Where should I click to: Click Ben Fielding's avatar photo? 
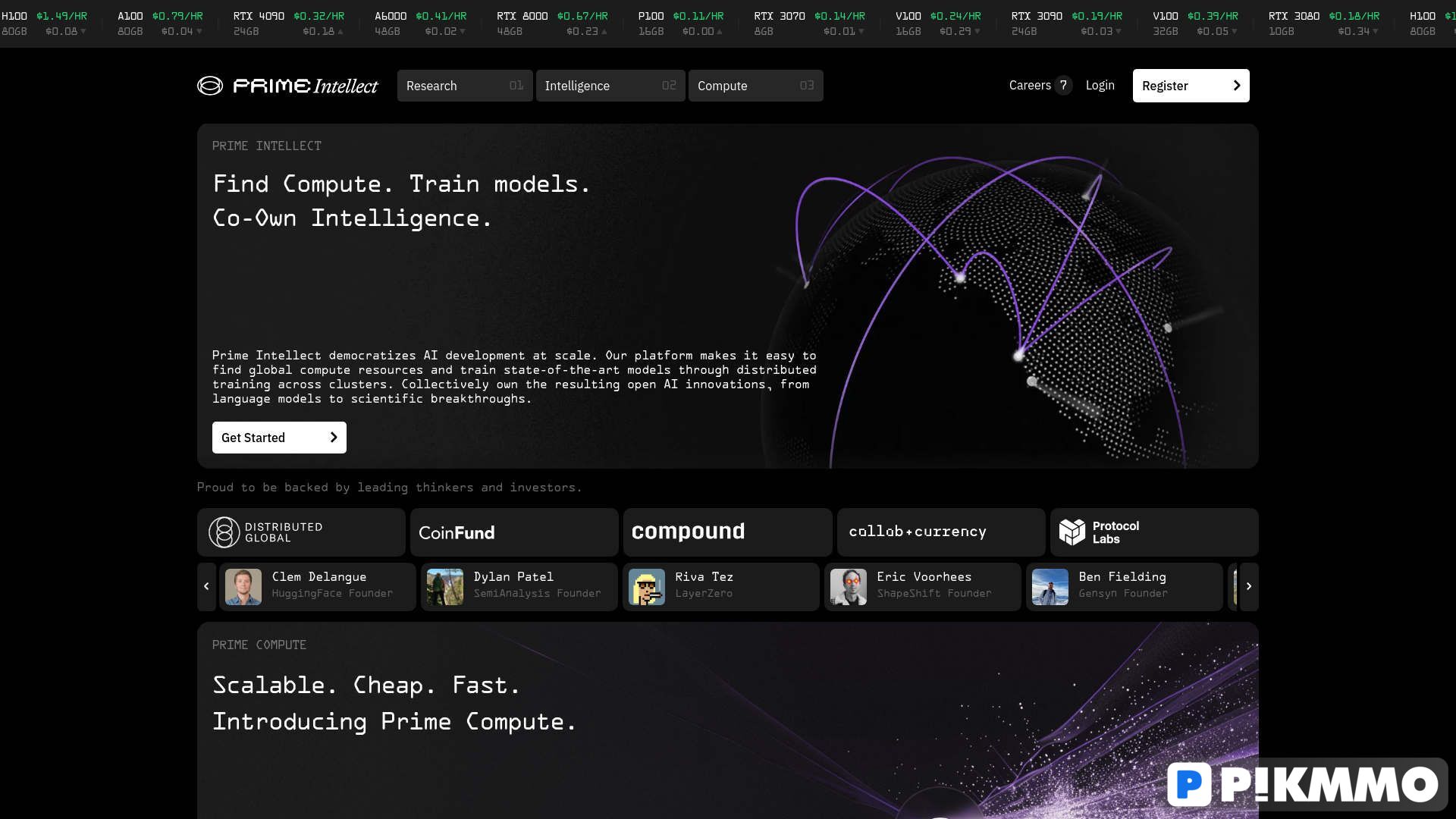(x=1050, y=587)
